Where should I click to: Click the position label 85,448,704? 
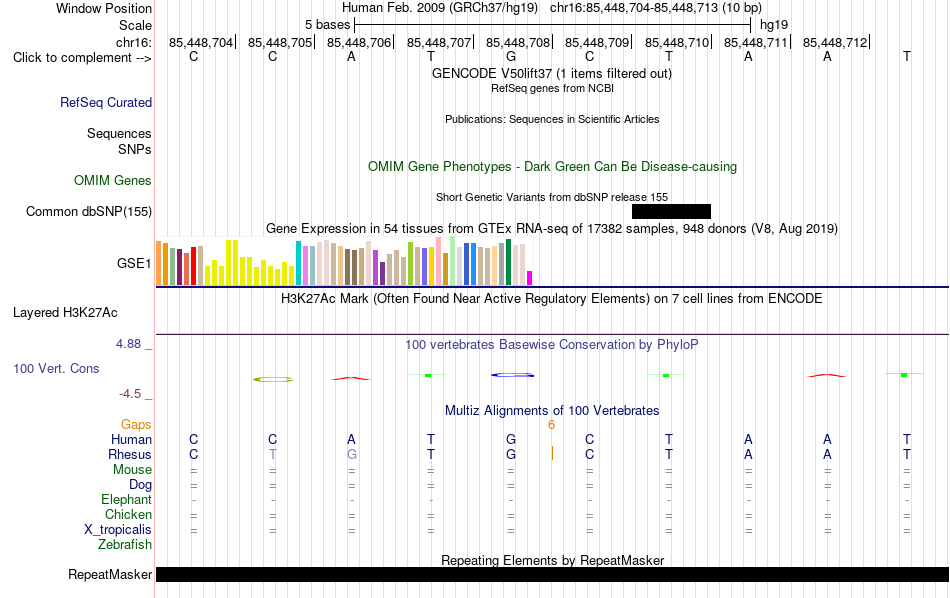(x=201, y=42)
